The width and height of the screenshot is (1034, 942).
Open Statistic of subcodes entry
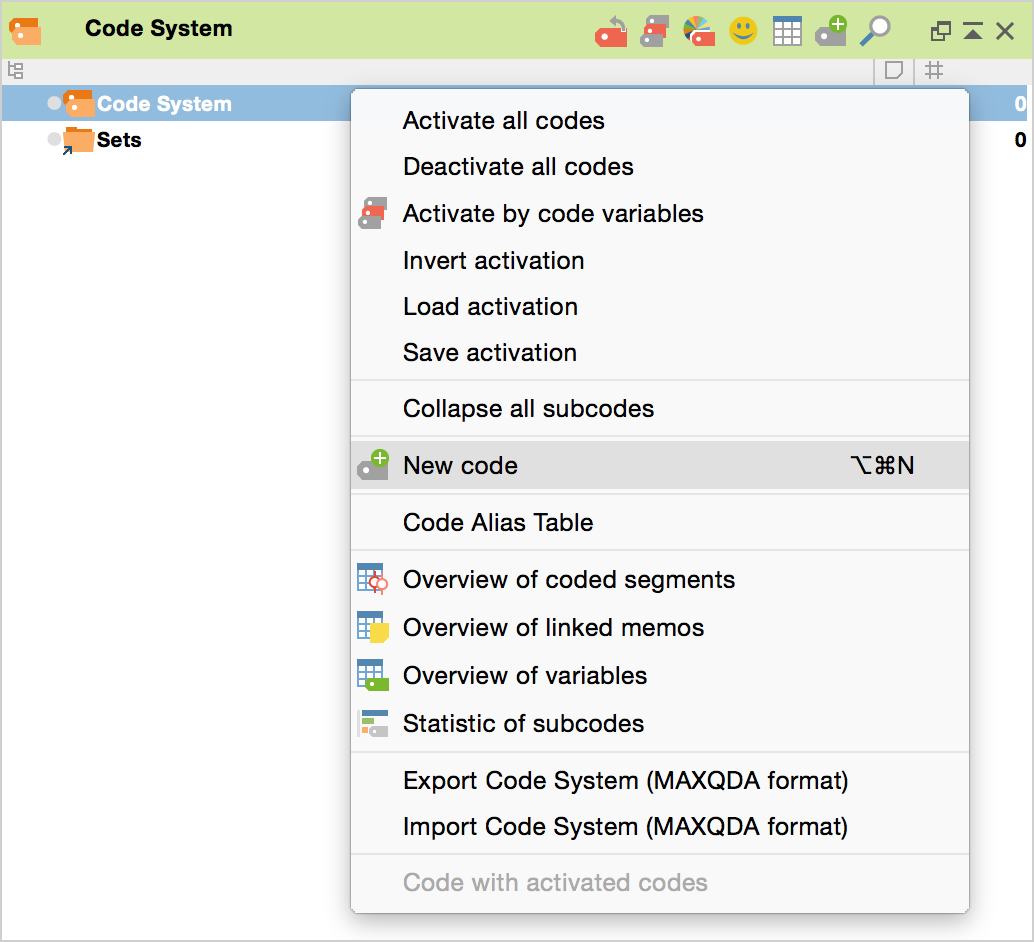(523, 724)
